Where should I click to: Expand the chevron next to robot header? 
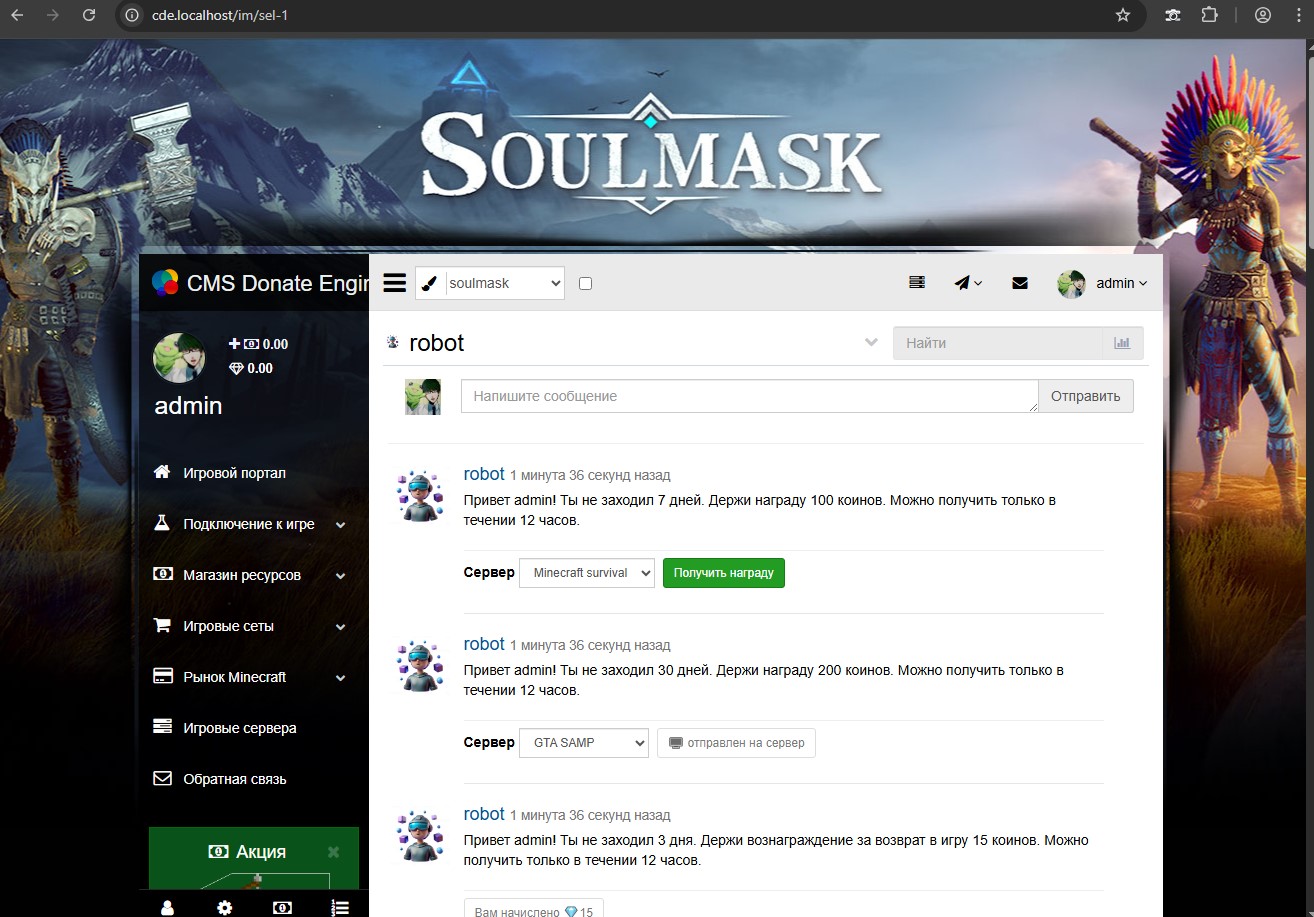pos(871,343)
